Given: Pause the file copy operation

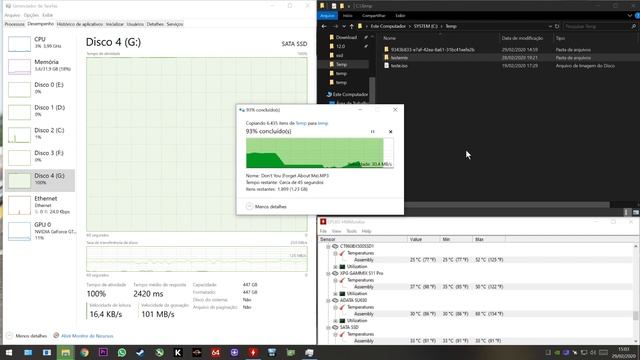Looking at the screenshot, I should pyautogui.click(x=372, y=131).
